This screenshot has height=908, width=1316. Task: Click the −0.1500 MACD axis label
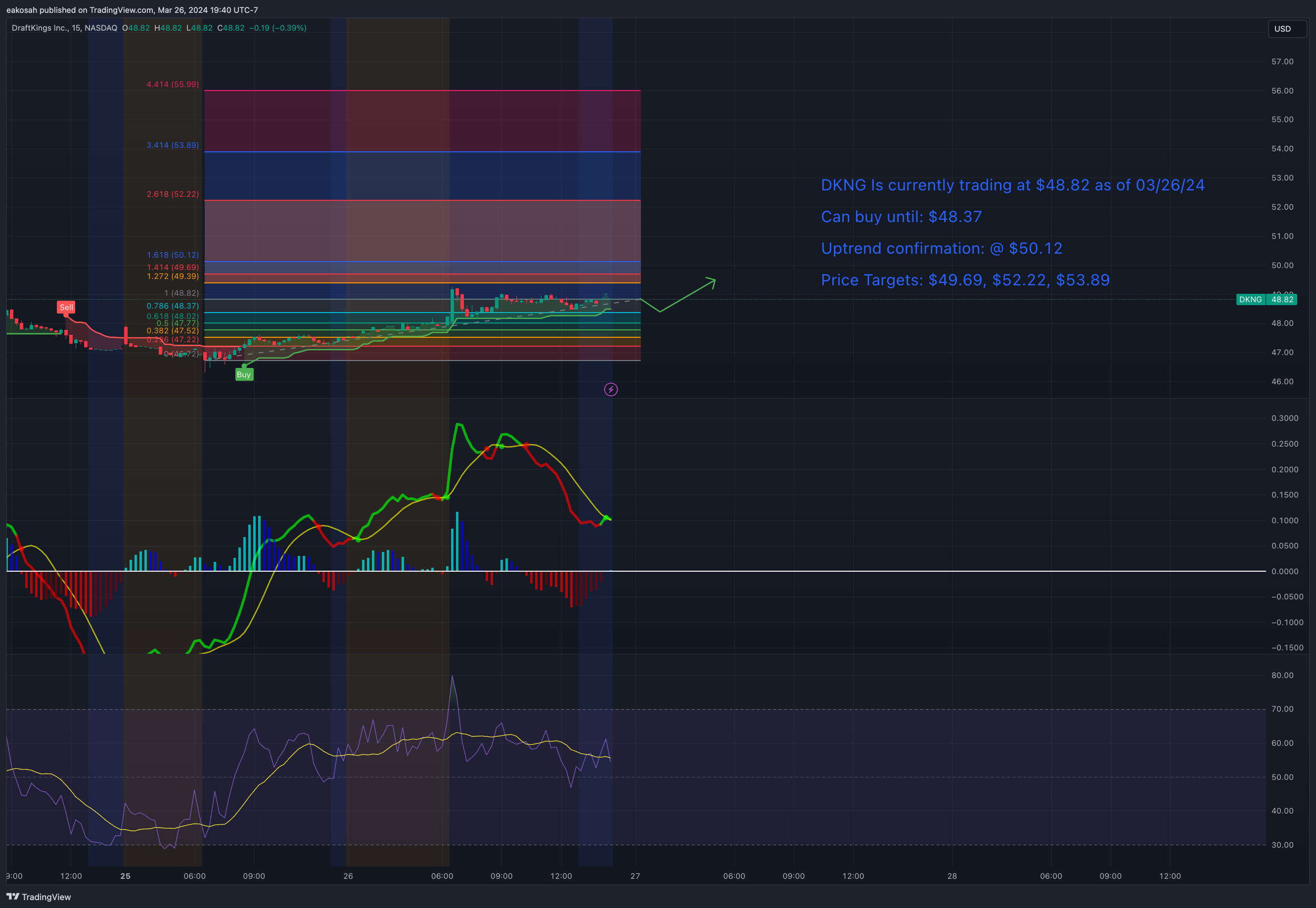1287,647
